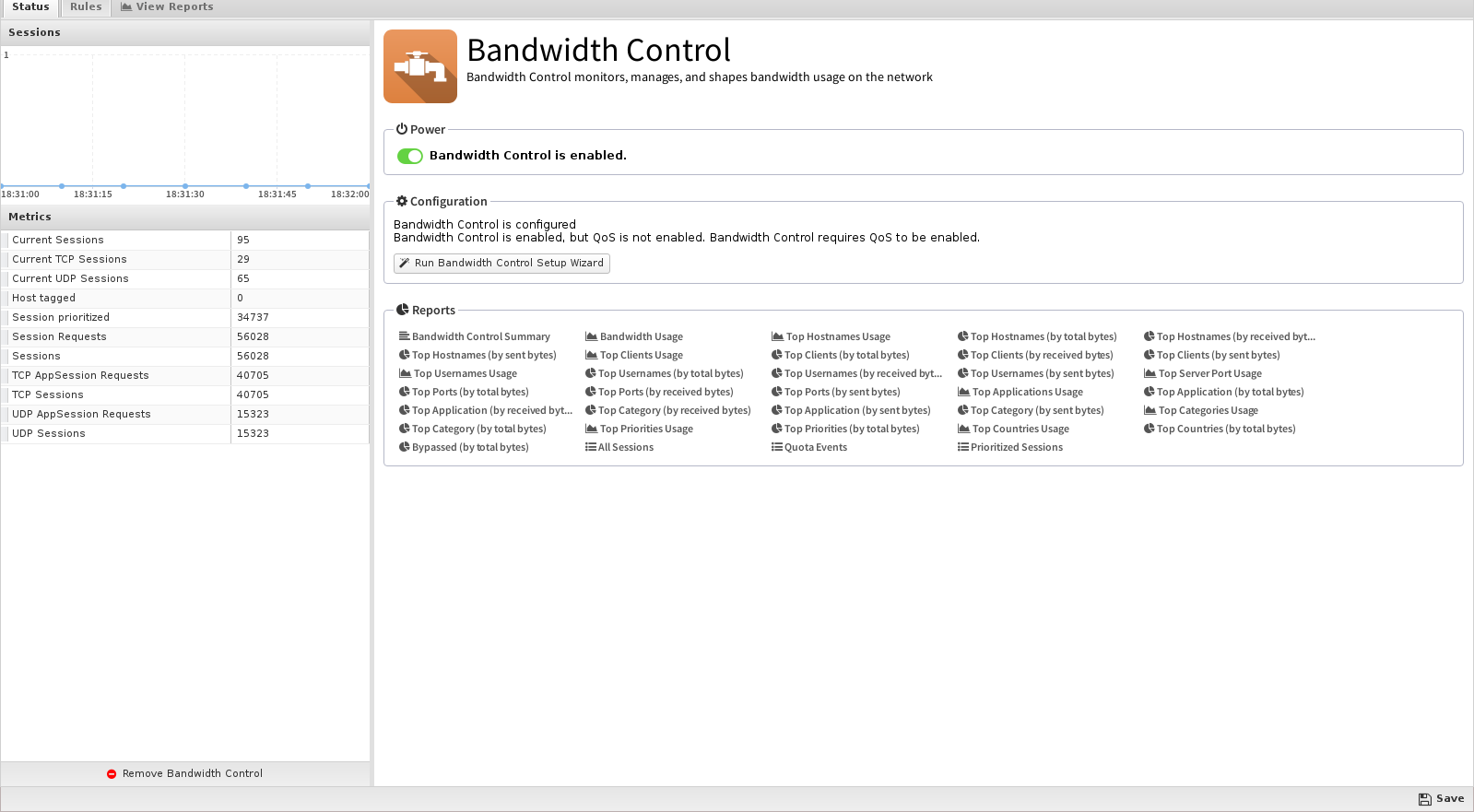Screen dimensions: 1474x812
Task: Open Top Server Port Usage report
Action: coord(1210,373)
